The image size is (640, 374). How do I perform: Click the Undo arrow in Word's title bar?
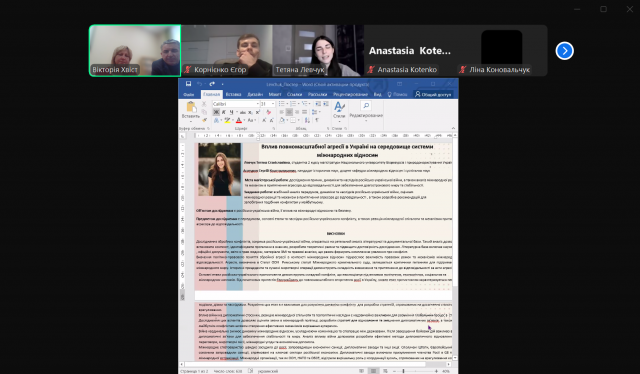200,84
